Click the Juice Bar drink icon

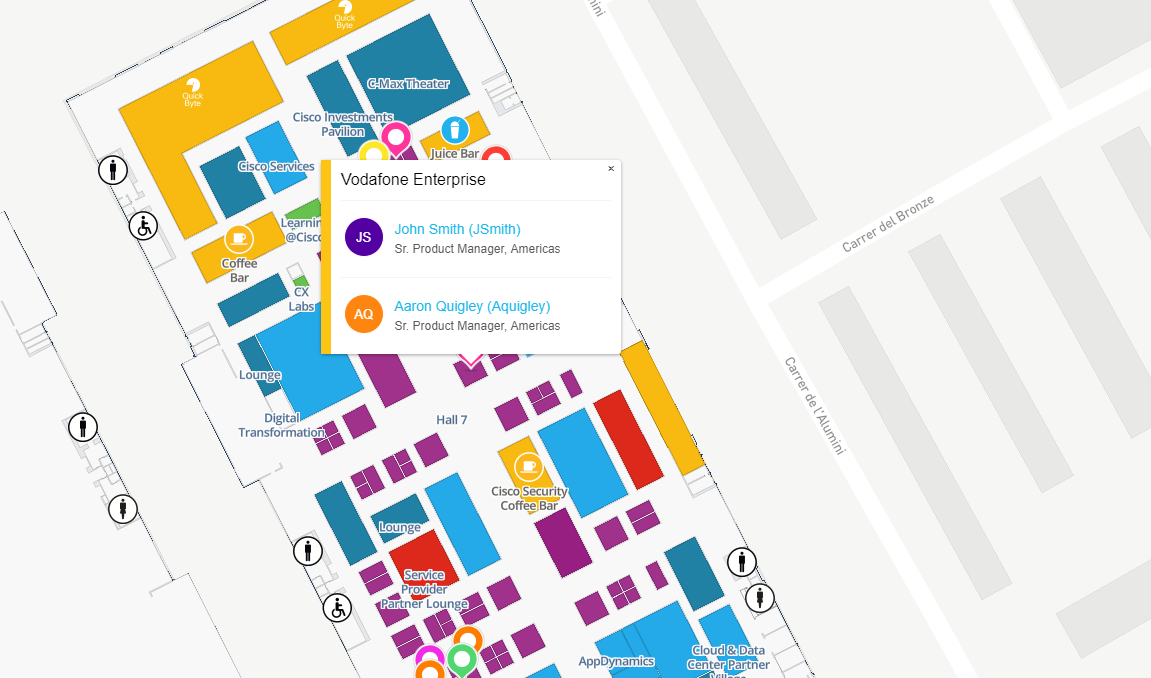454,131
